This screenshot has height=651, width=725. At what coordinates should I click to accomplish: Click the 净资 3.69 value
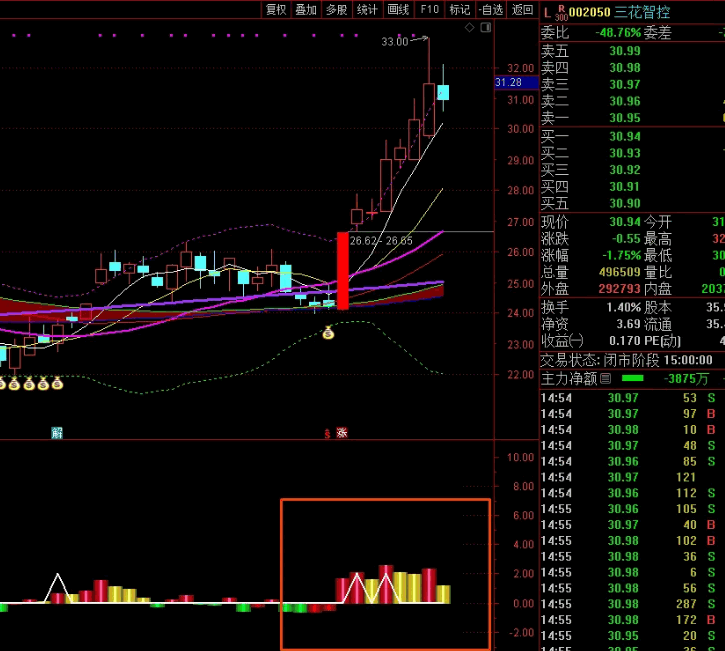(628, 324)
